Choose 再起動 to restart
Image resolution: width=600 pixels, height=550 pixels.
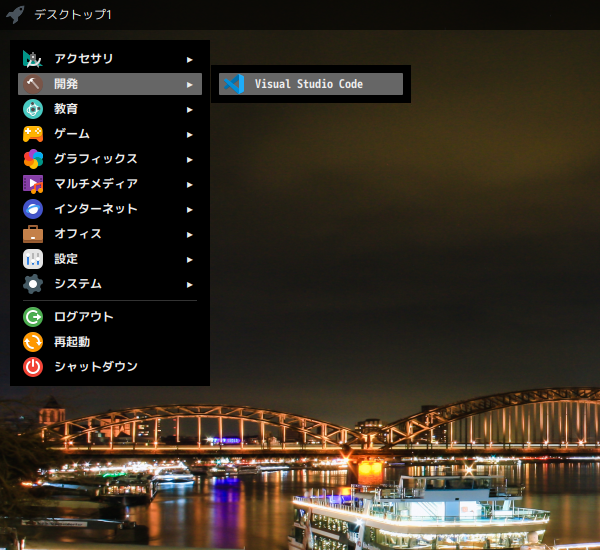110,342
